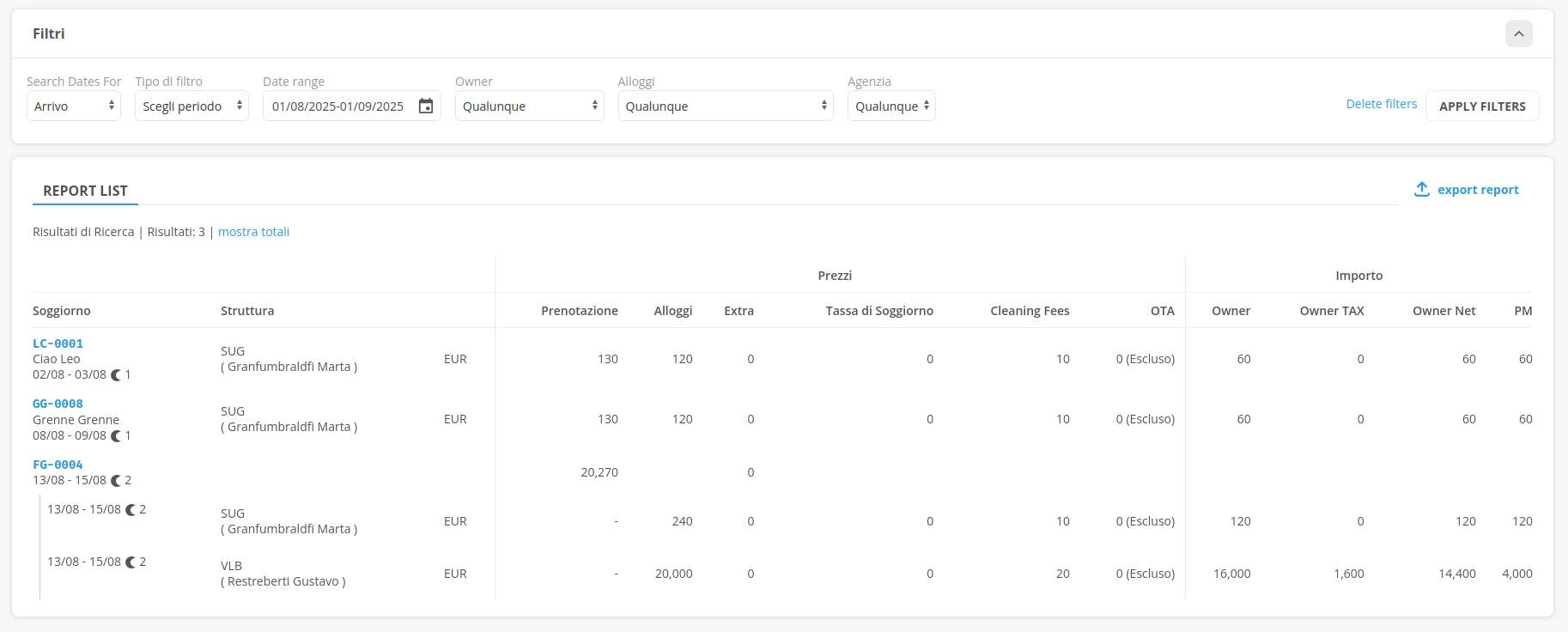Click the moon icon for GG-0008 stay
This screenshot has height=632, width=1568.
coord(116,436)
